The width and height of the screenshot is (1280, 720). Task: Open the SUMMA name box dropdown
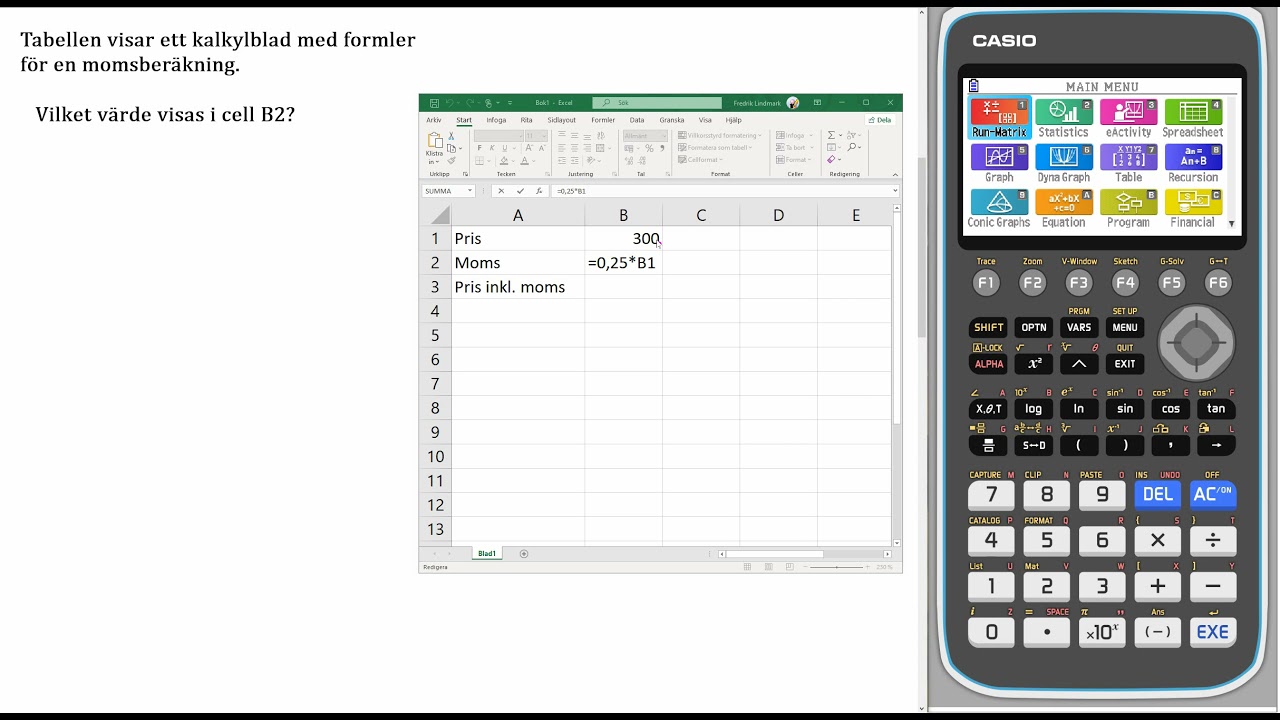(470, 191)
